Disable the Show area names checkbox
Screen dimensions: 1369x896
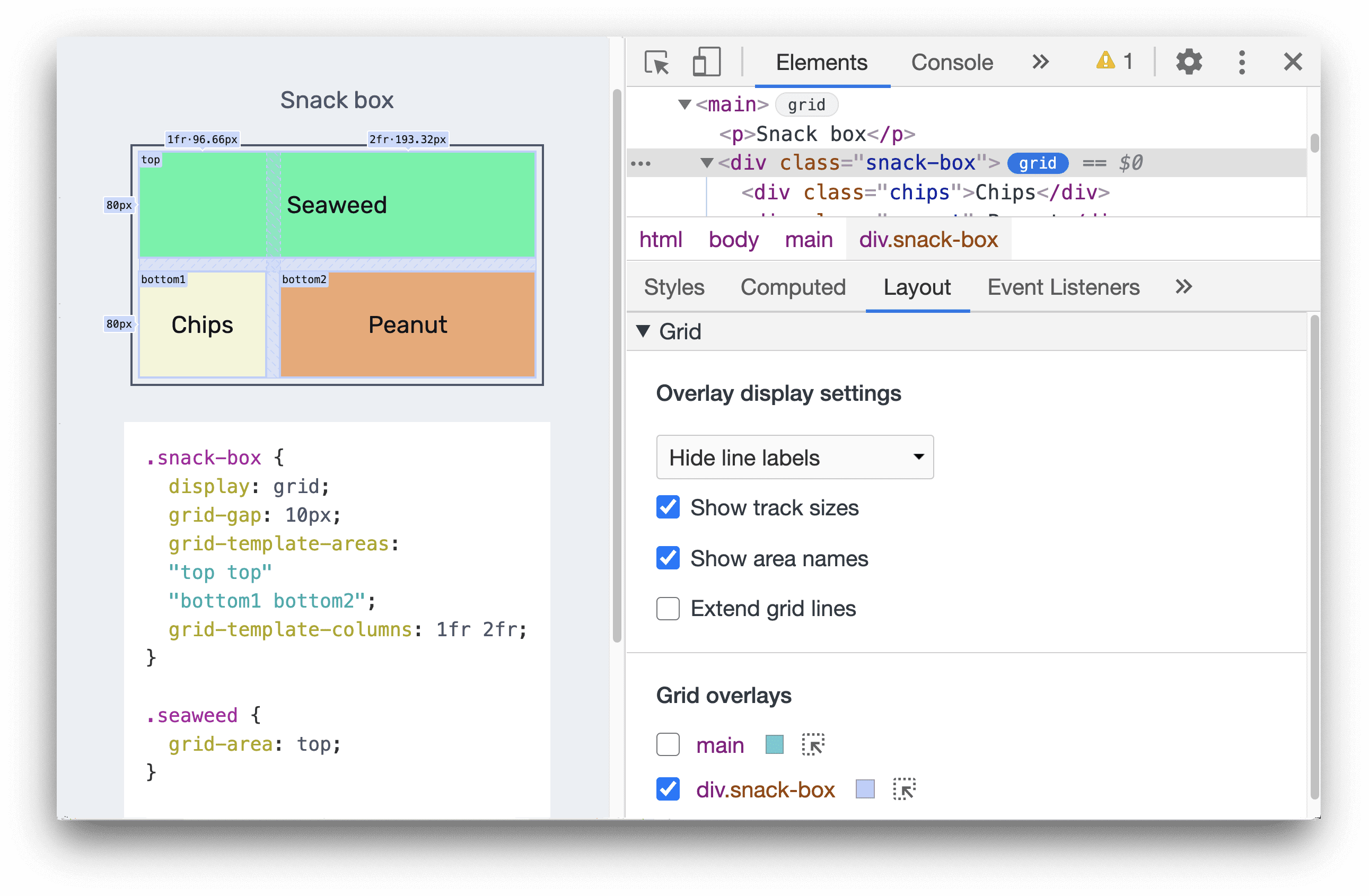(665, 558)
